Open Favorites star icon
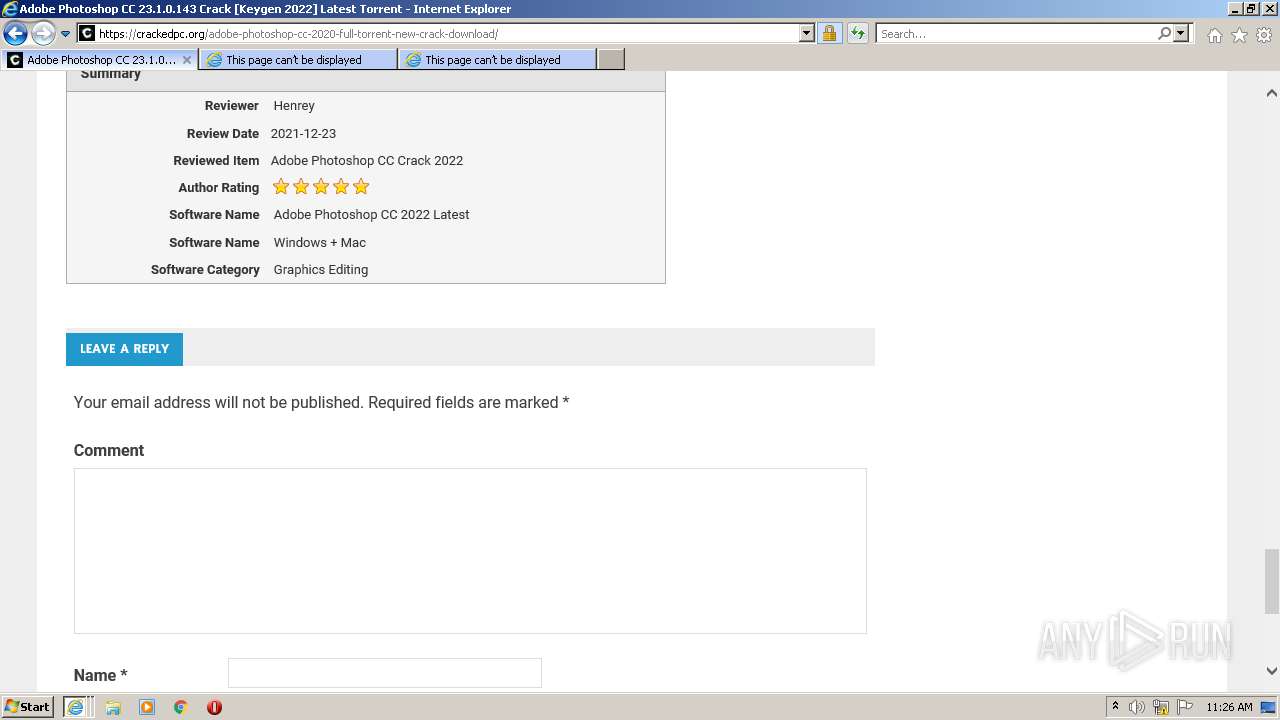 click(1239, 35)
